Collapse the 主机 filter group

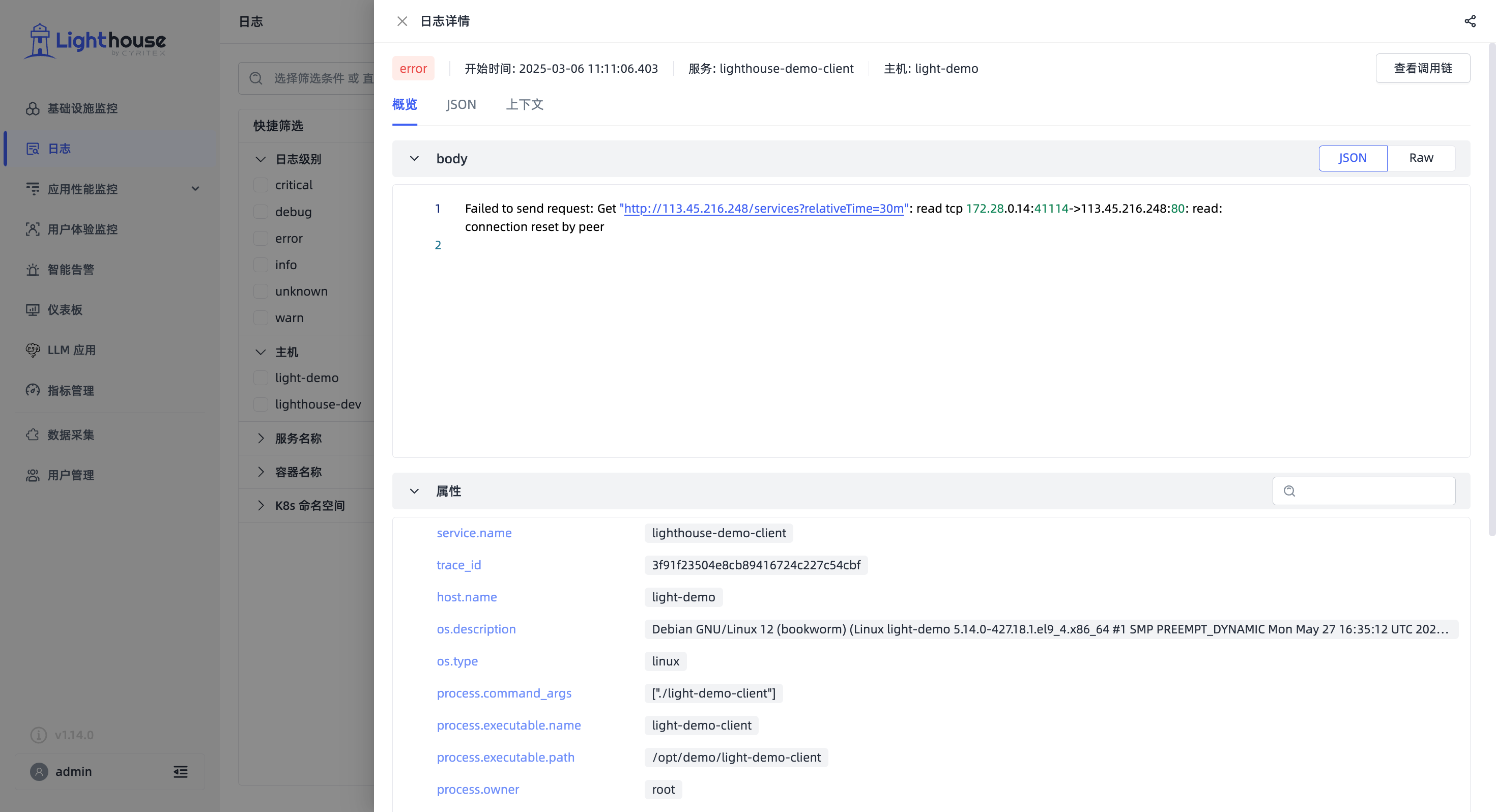[261, 352]
